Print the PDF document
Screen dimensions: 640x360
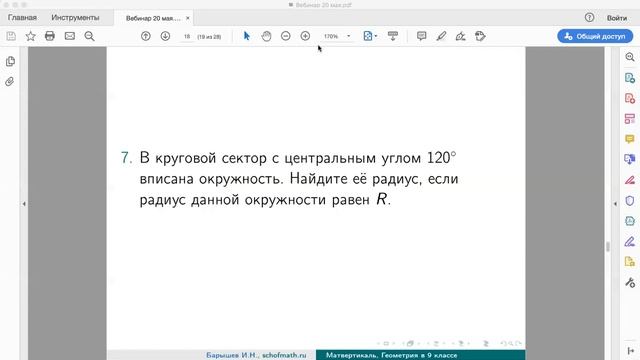(x=50, y=36)
